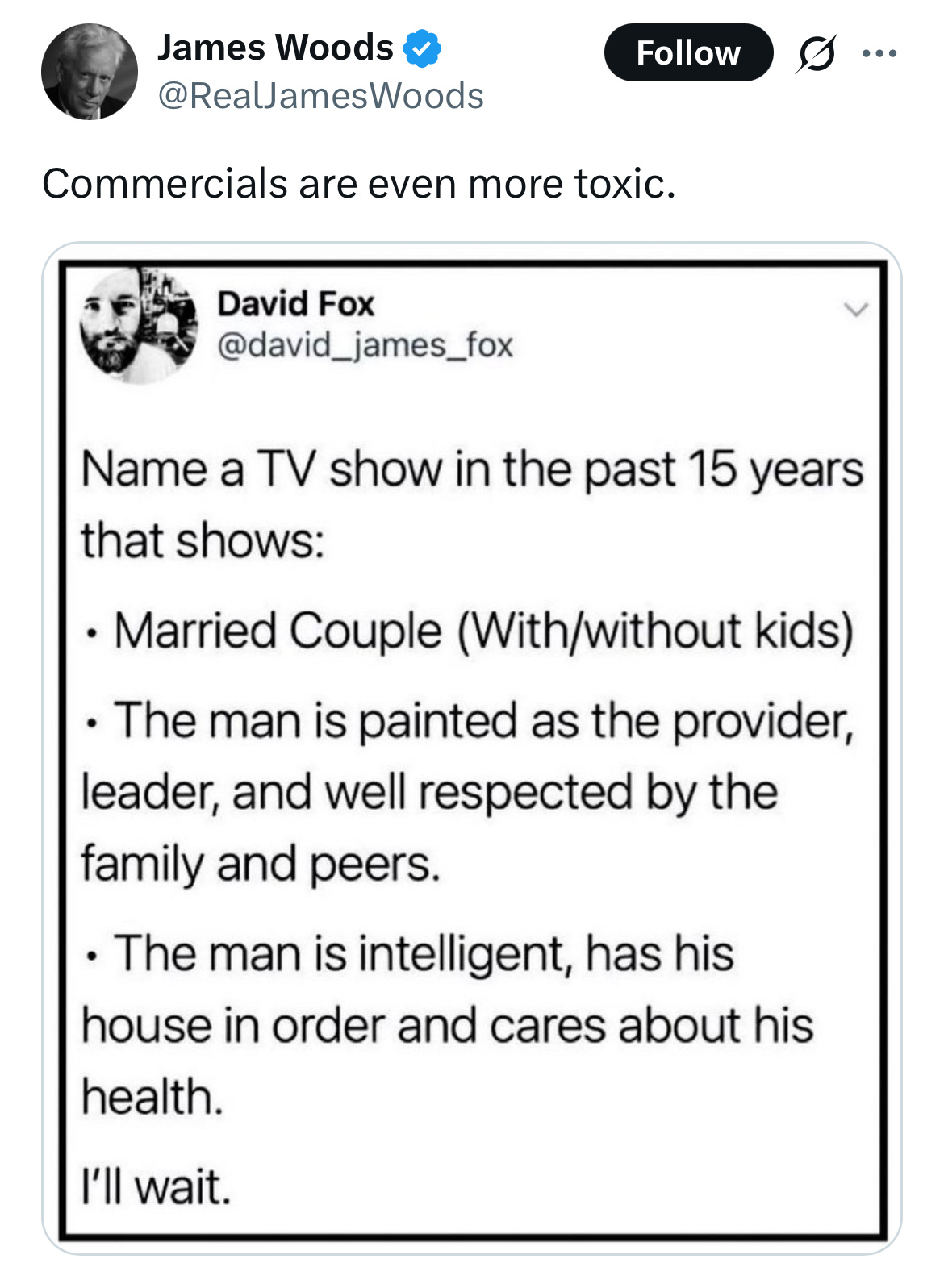Click the 'house in order and cares' line
944x1288 pixels.
click(x=447, y=1025)
